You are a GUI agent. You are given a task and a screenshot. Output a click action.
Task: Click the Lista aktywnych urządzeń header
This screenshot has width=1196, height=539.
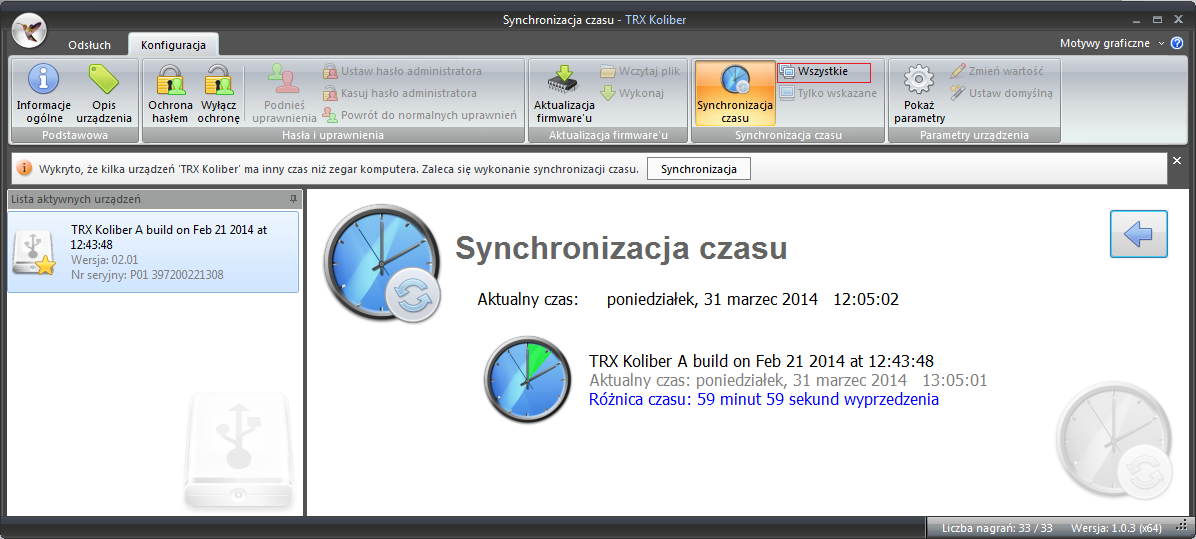click(x=155, y=199)
